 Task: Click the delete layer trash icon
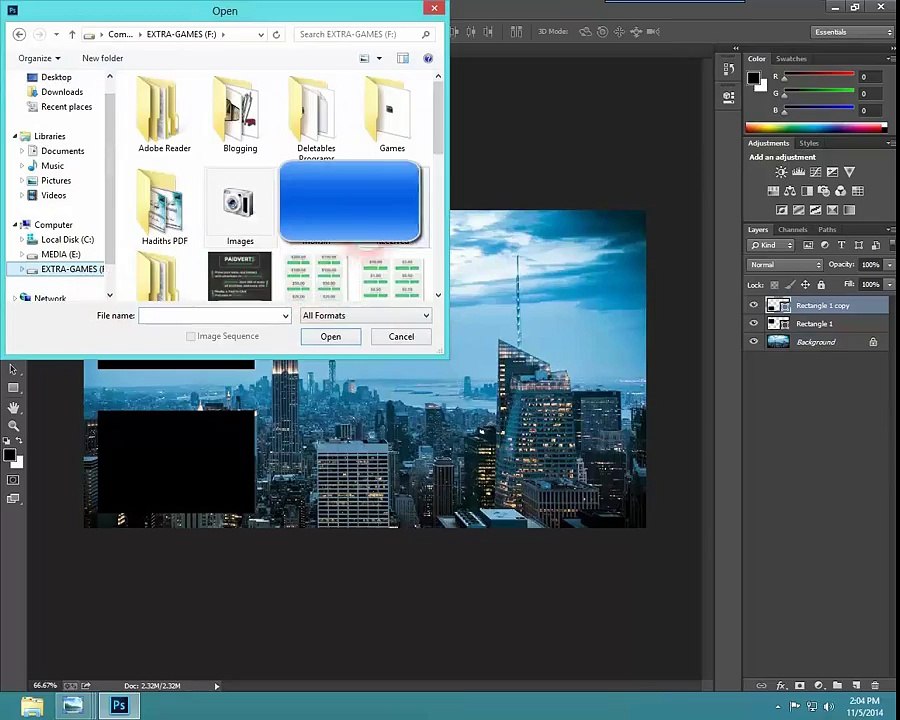pos(875,685)
